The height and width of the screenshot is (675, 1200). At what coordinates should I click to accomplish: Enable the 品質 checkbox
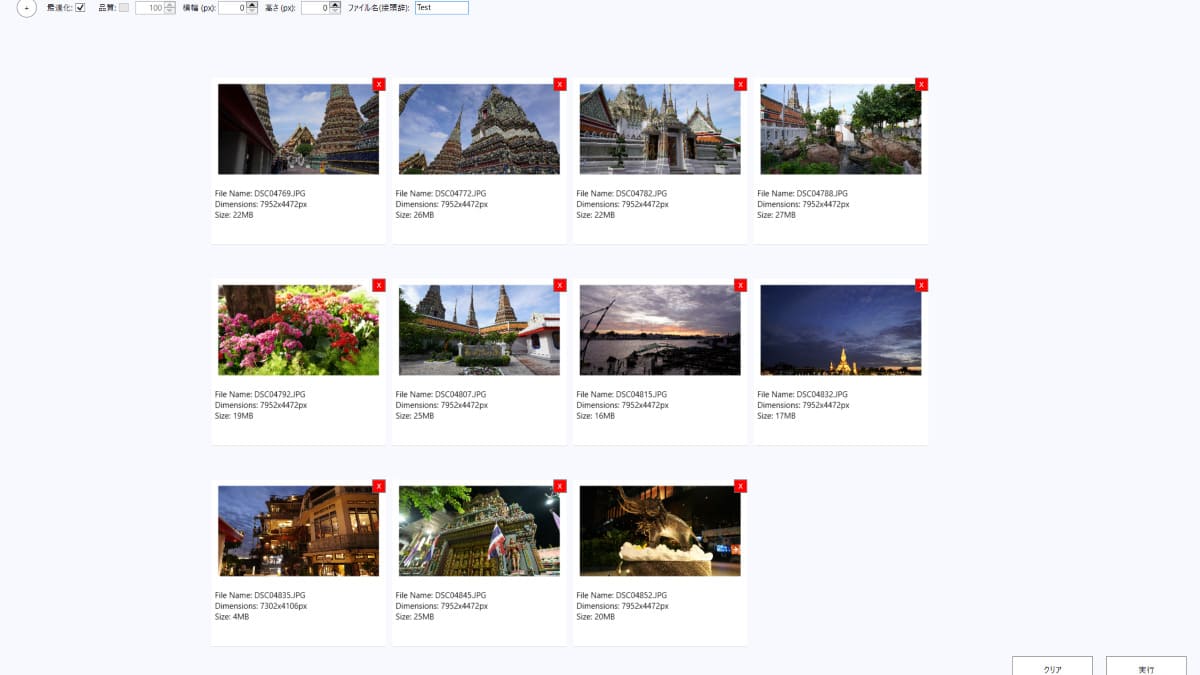(124, 8)
